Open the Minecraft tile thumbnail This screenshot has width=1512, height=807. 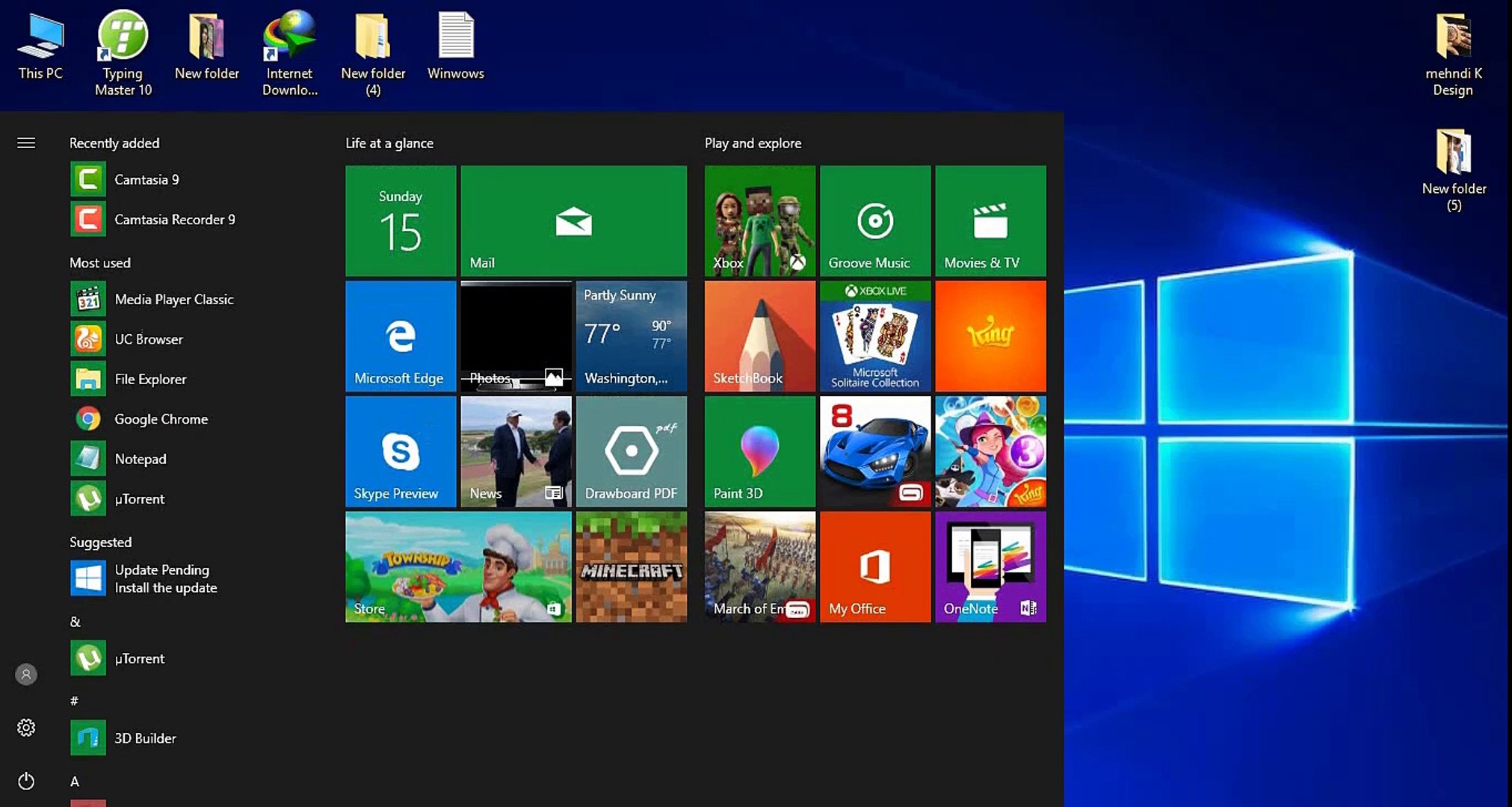(x=631, y=566)
